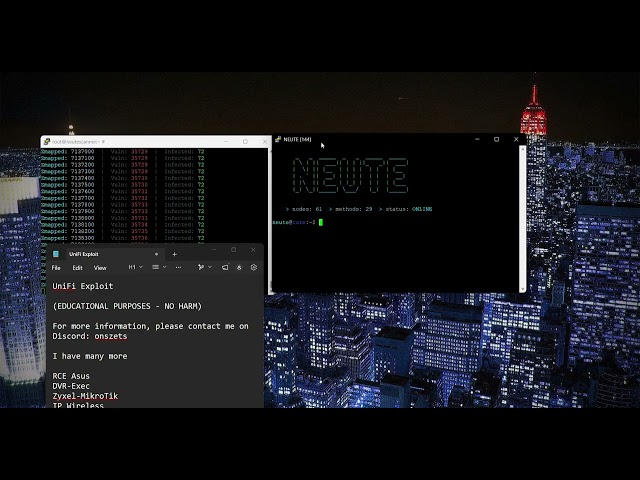Expand the list formatting dropdown in Notepad
Image resolution: width=640 pixels, height=480 pixels.
tap(159, 267)
